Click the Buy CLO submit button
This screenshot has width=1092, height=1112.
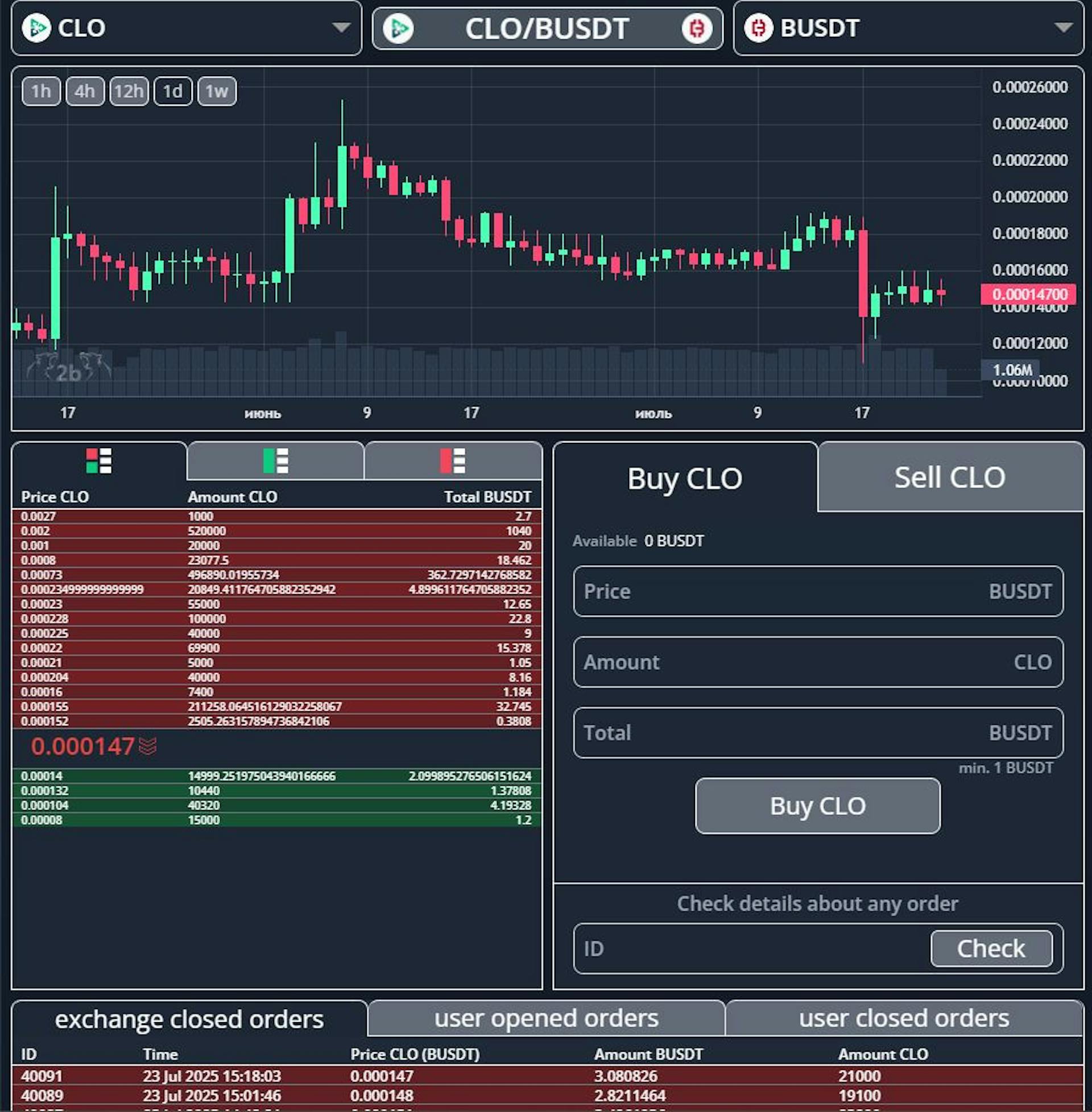pos(817,806)
